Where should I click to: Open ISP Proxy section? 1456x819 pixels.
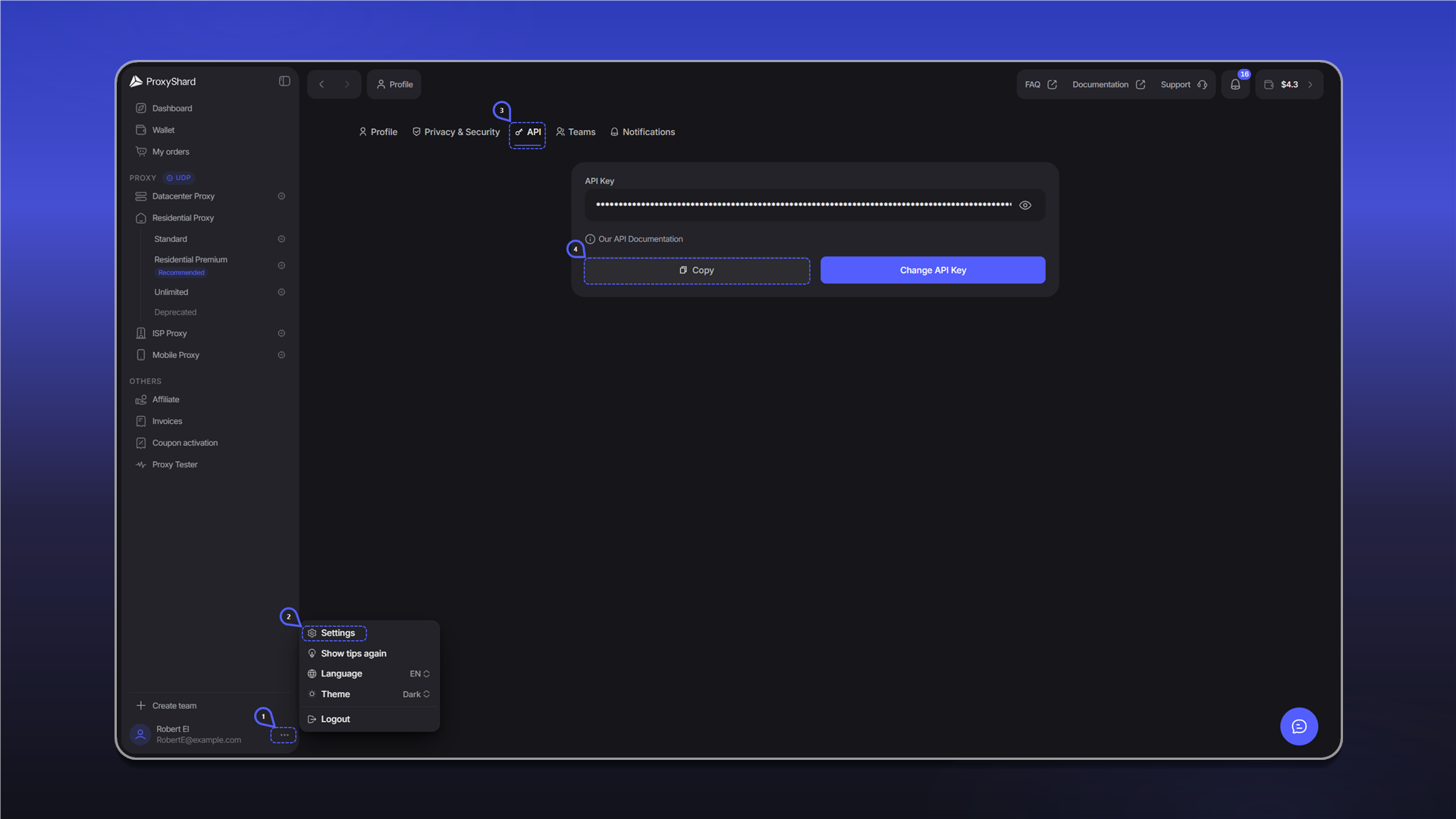170,334
